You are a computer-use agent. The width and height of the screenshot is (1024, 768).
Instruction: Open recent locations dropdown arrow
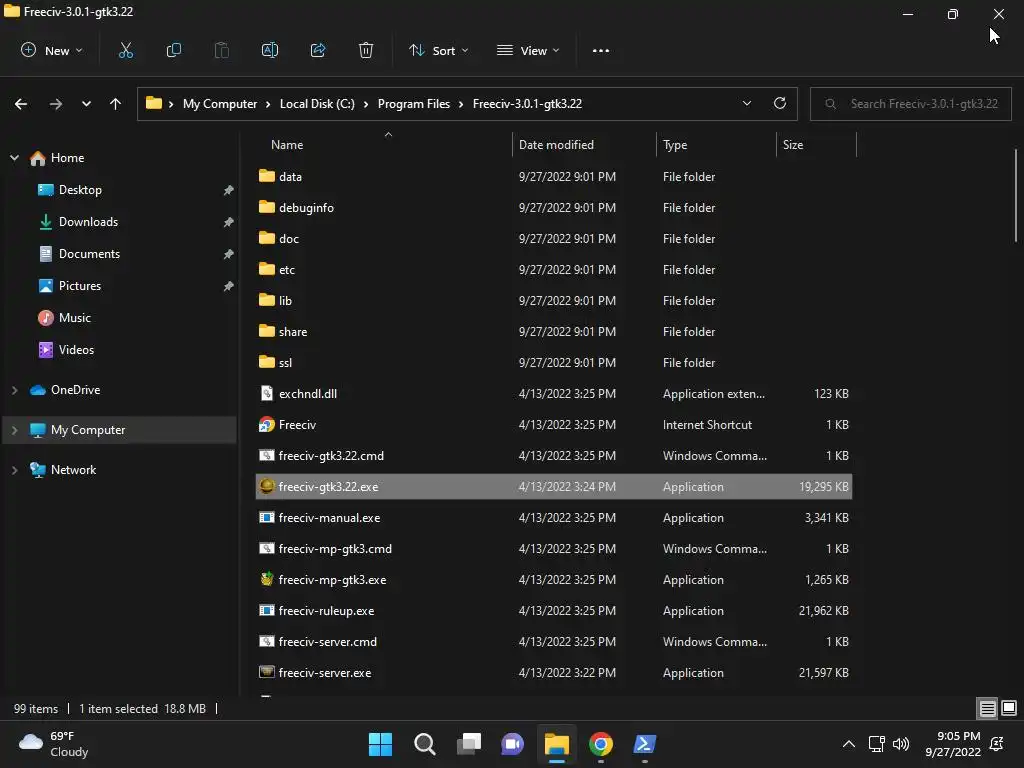click(x=86, y=104)
